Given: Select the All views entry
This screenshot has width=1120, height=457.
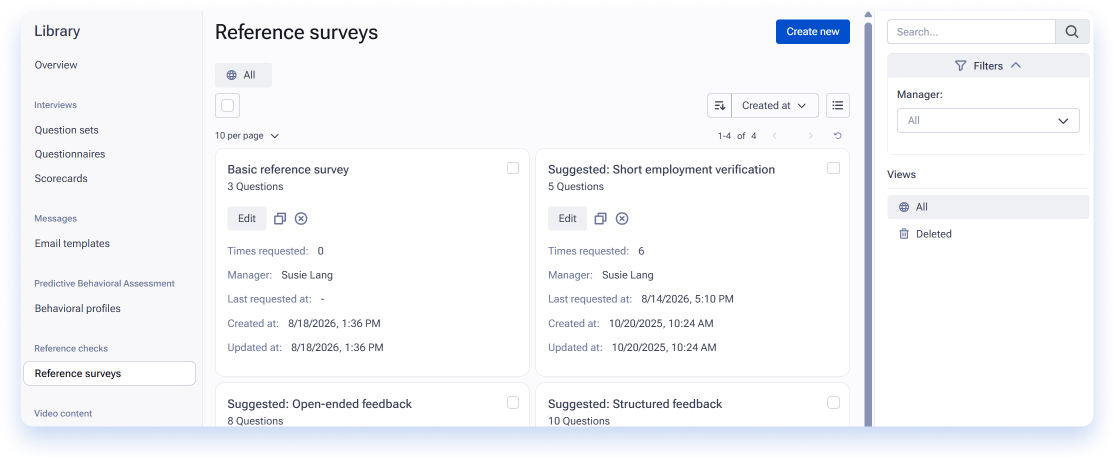Looking at the screenshot, I should pos(988,207).
